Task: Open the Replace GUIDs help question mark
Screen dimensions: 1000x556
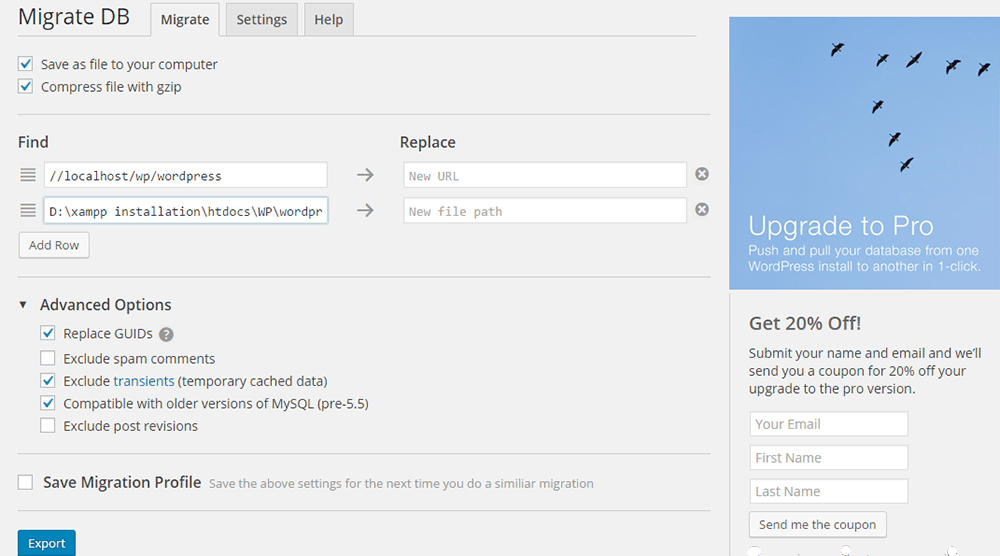Action: pyautogui.click(x=166, y=334)
